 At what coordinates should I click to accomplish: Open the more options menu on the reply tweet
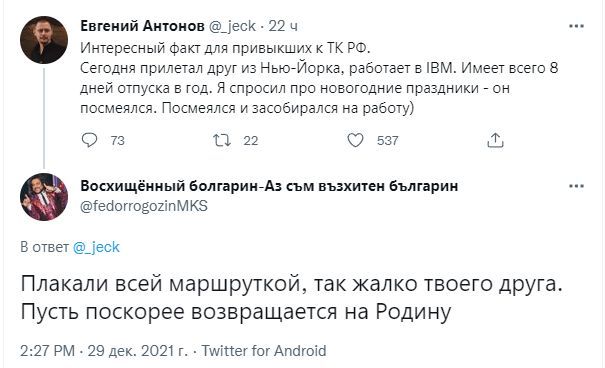pos(576,186)
